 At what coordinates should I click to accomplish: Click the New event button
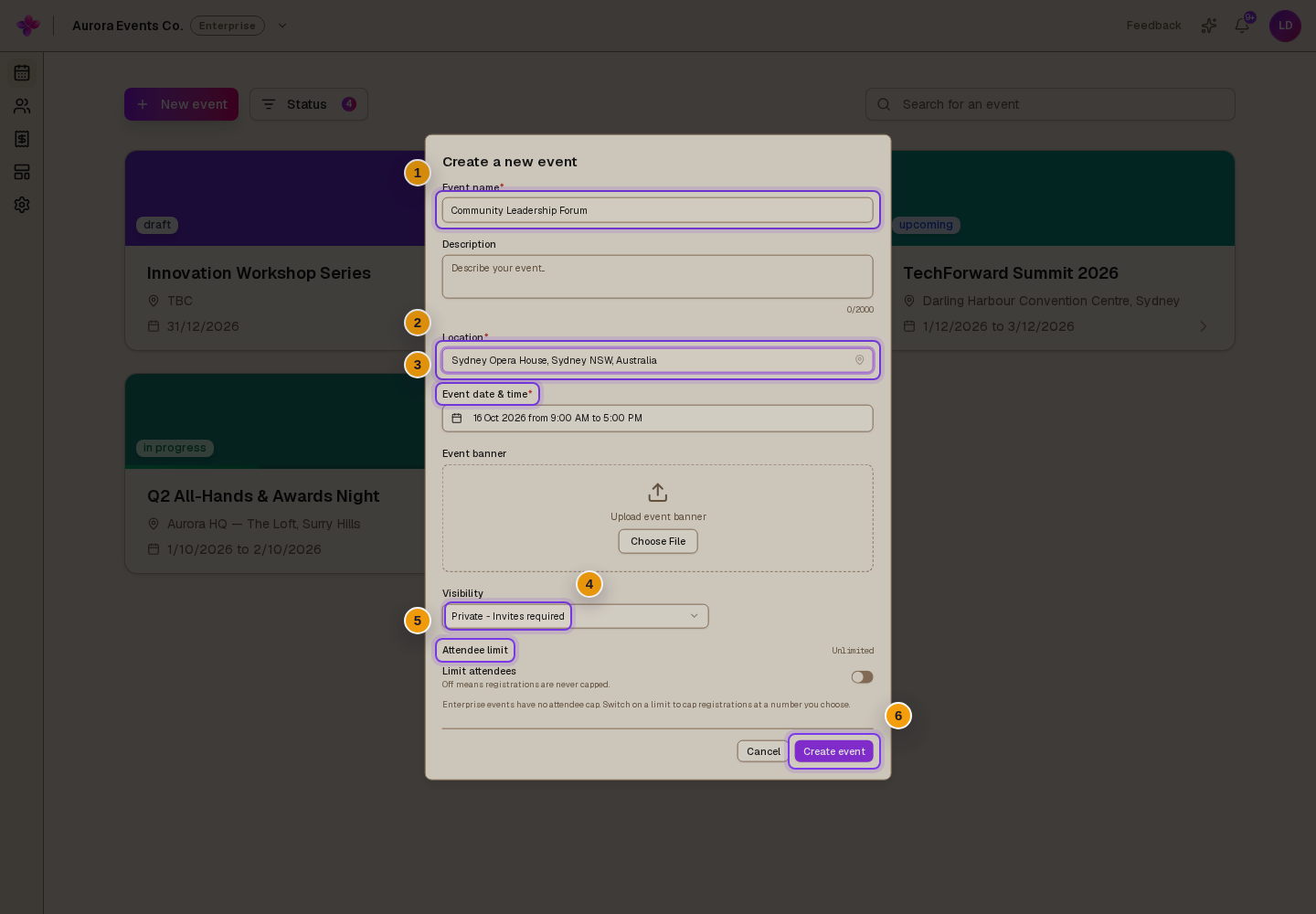tap(181, 104)
